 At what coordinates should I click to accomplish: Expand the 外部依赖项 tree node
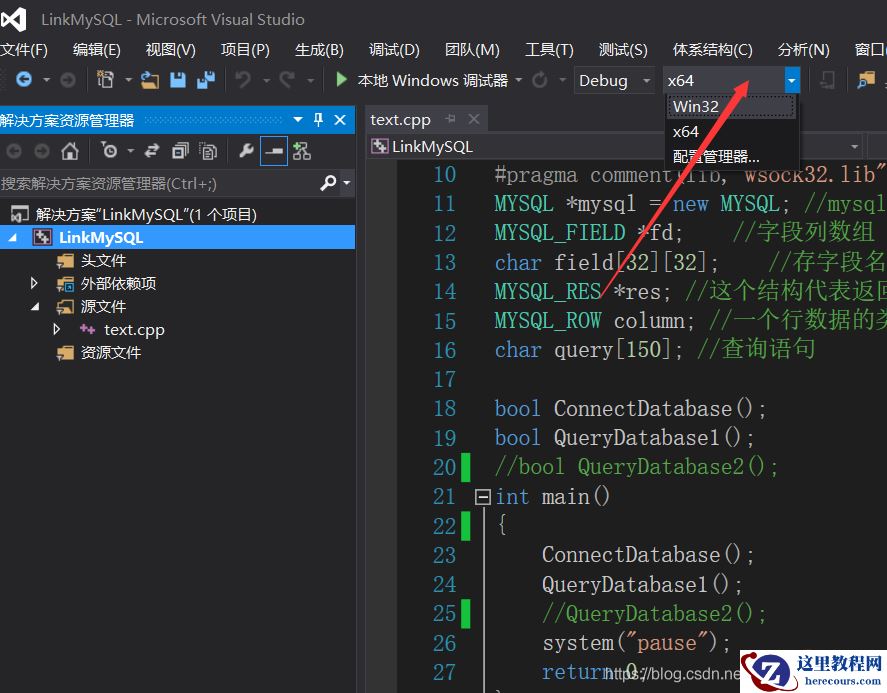(35, 284)
